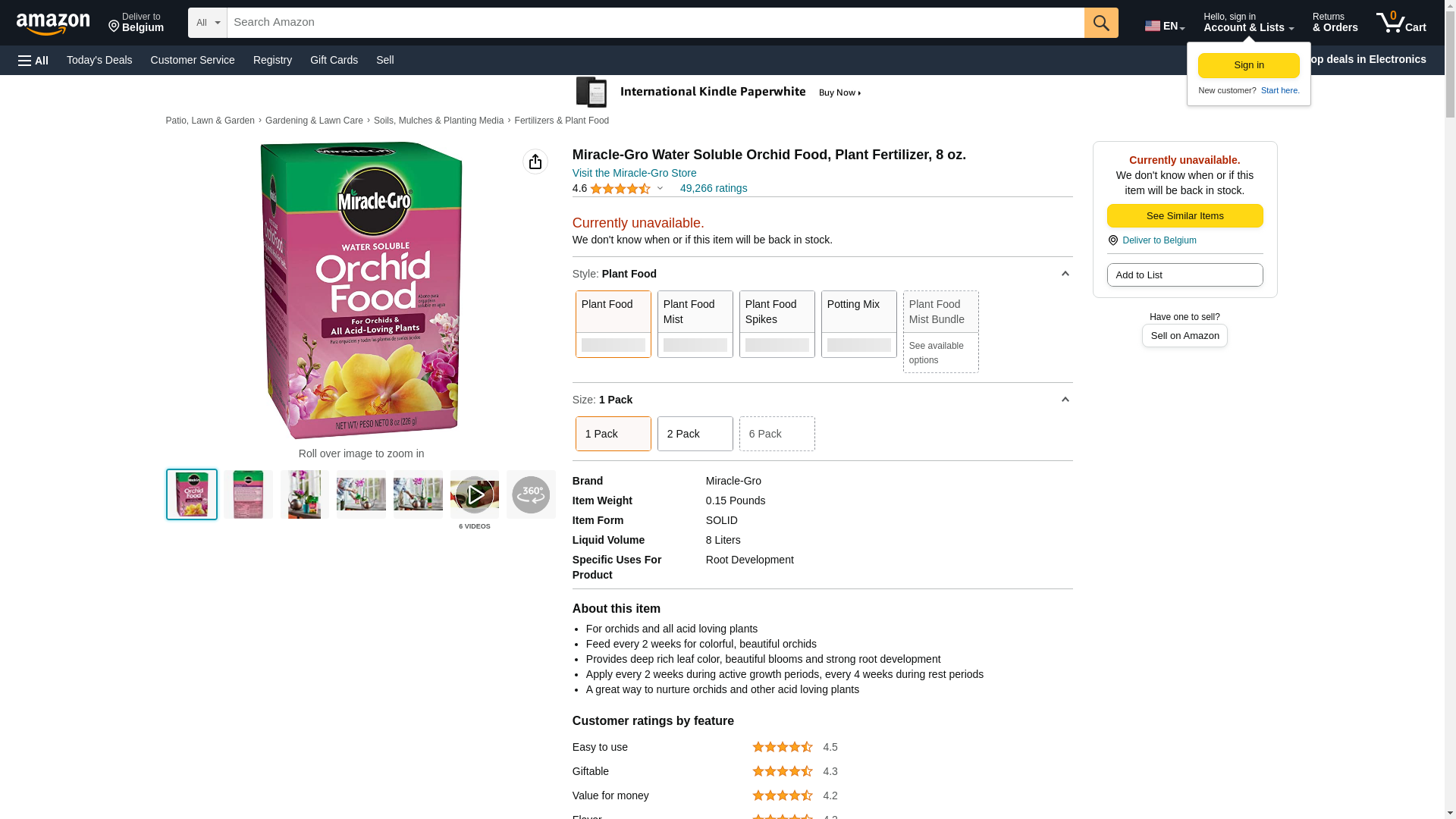The width and height of the screenshot is (1456, 819).
Task: Select the Plant Food Mist style
Action: 695,324
